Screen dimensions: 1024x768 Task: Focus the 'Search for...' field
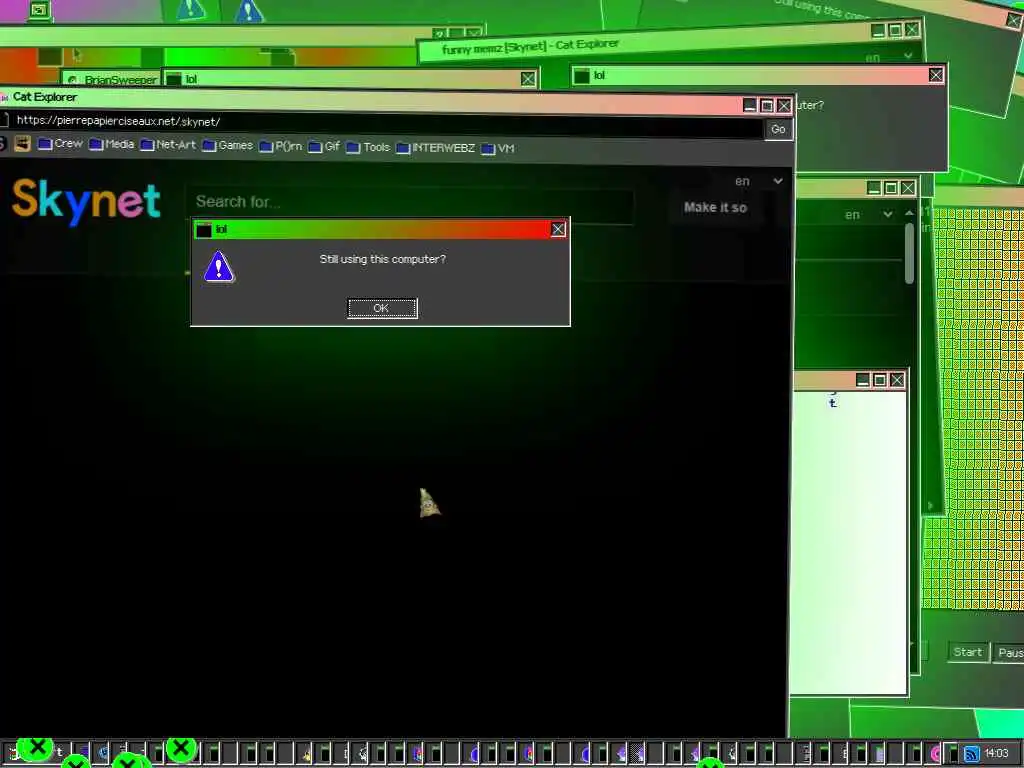tap(411, 202)
